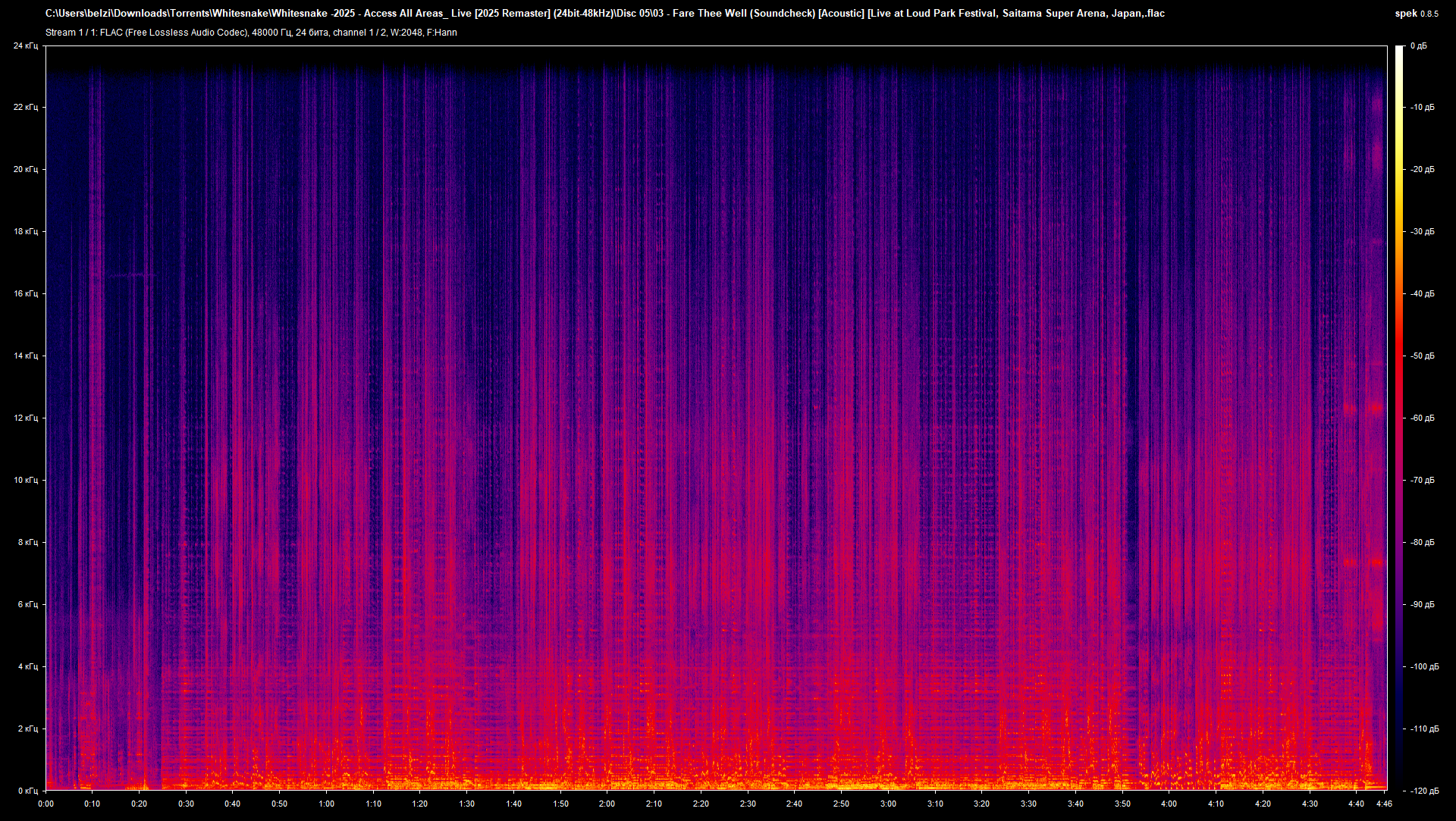Screen dimensions: 1456x821
Task: Click the 0 кГц frequency axis label
Action: coord(27,791)
